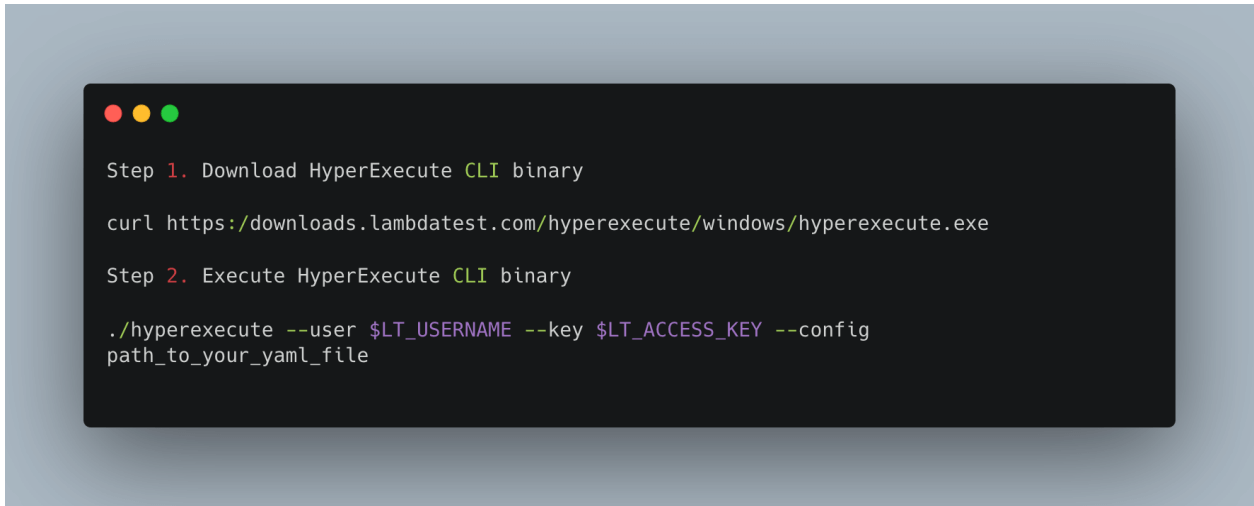This screenshot has width=1254, height=506.
Task: Click the red "2." step number
Action: coord(177,276)
